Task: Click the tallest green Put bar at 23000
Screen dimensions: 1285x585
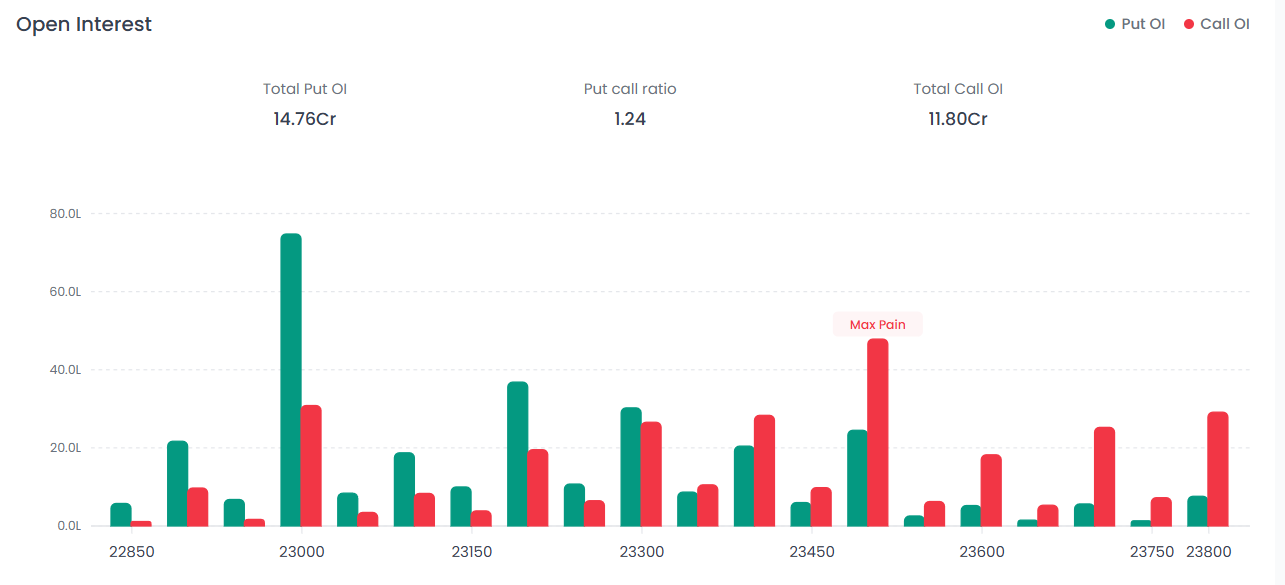Action: coord(291,380)
